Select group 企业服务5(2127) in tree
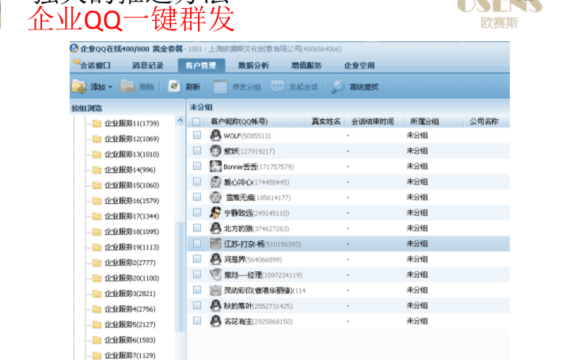The image size is (570, 360). click(130, 324)
